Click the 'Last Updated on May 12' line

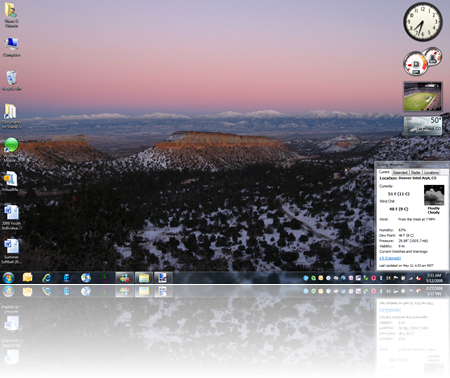pos(406,266)
